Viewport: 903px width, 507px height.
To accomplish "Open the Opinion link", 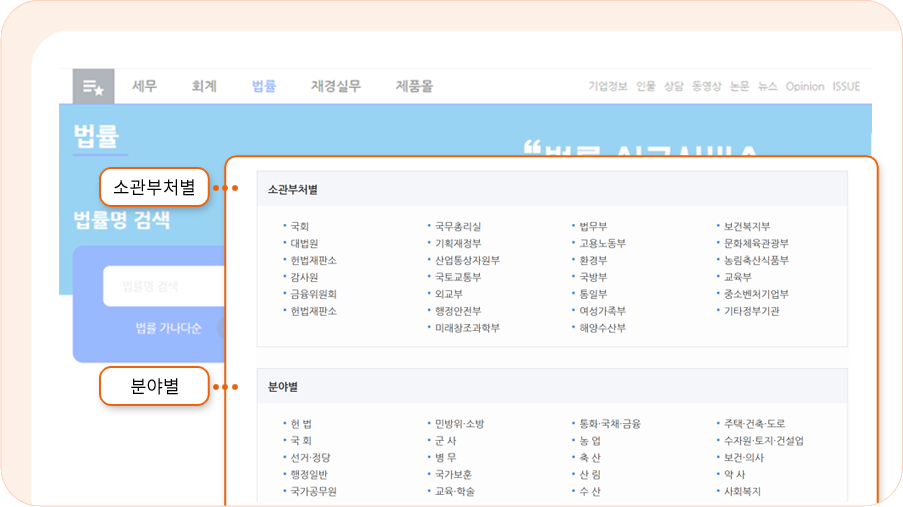I will pyautogui.click(x=805, y=87).
